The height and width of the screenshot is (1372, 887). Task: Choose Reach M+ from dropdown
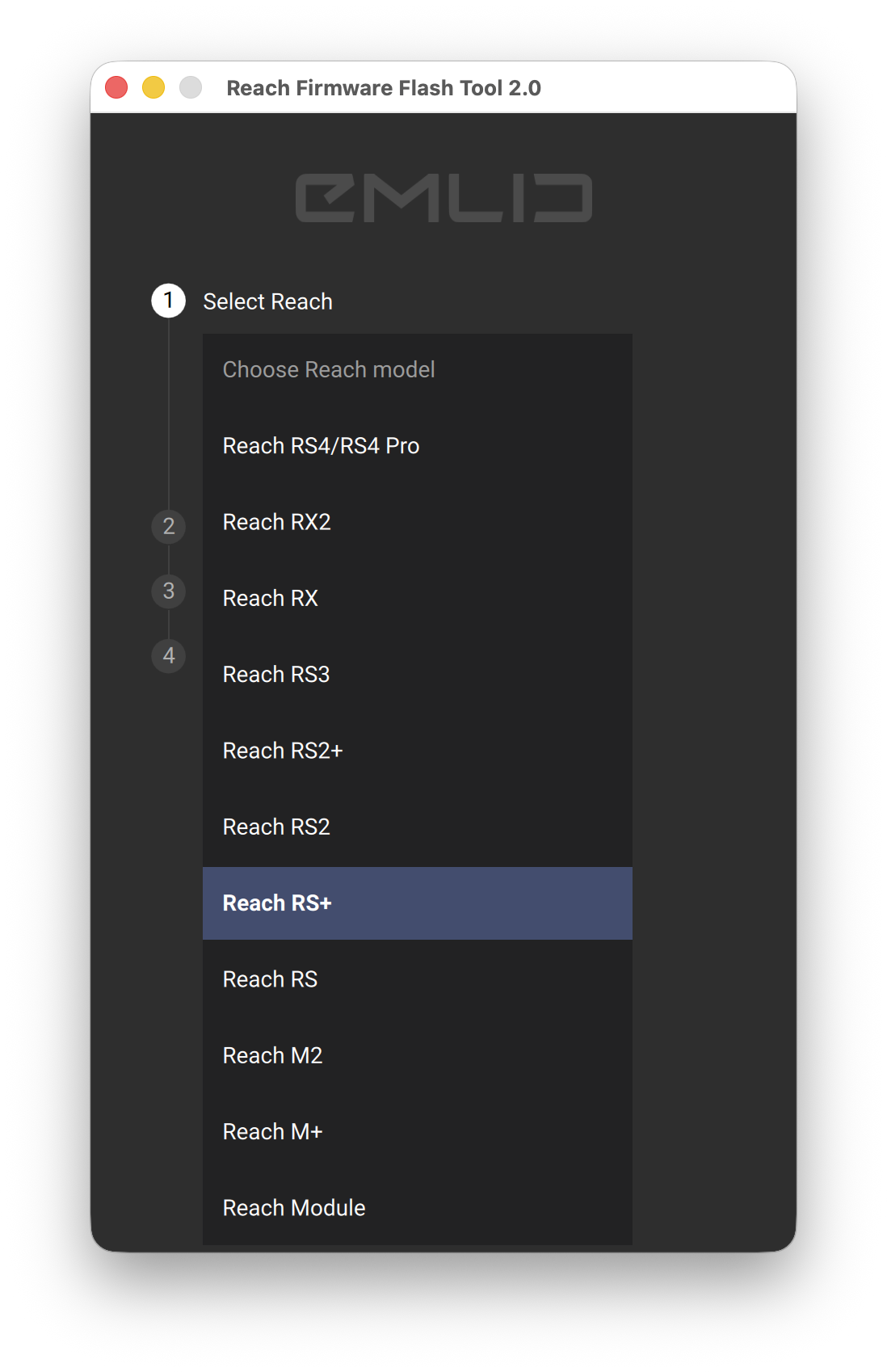point(418,1132)
